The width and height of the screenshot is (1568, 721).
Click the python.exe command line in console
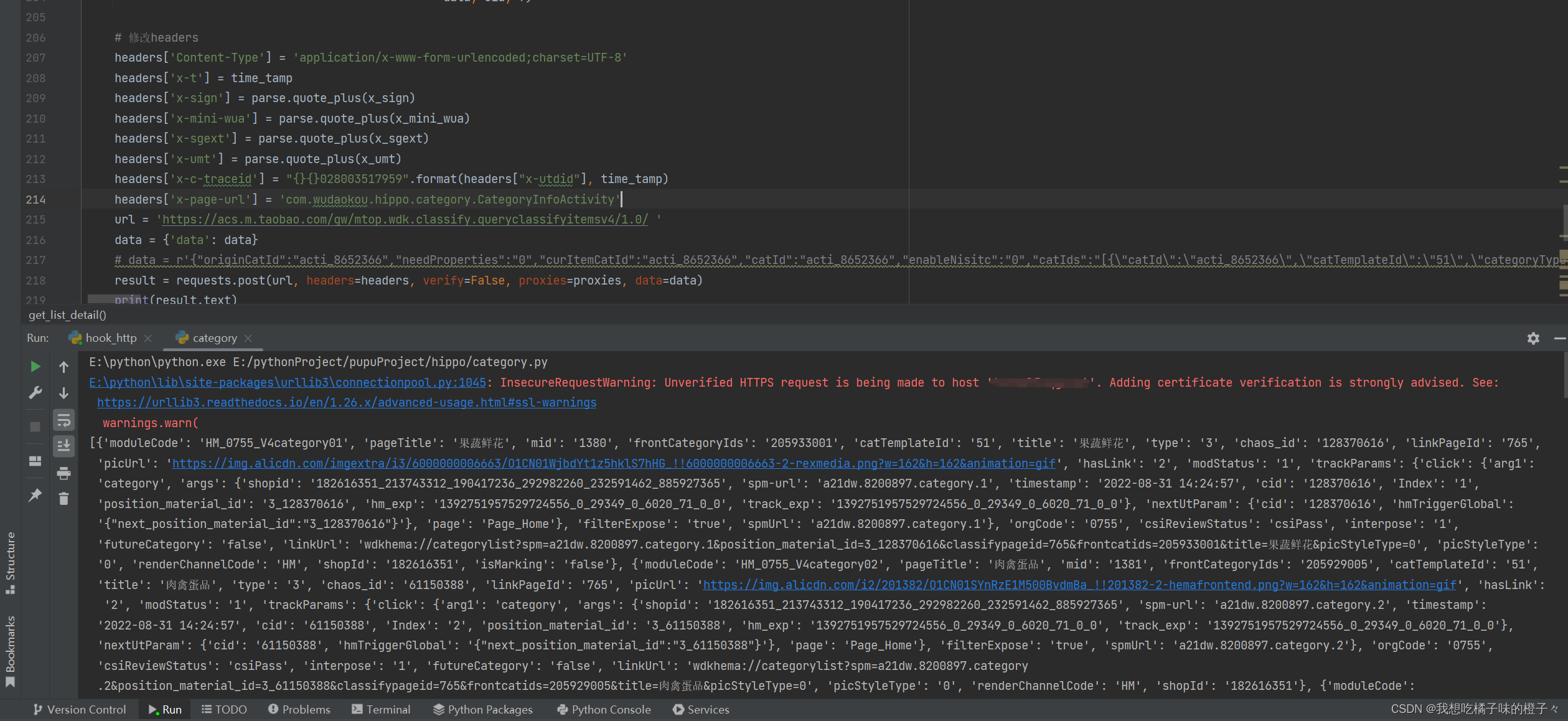click(318, 362)
